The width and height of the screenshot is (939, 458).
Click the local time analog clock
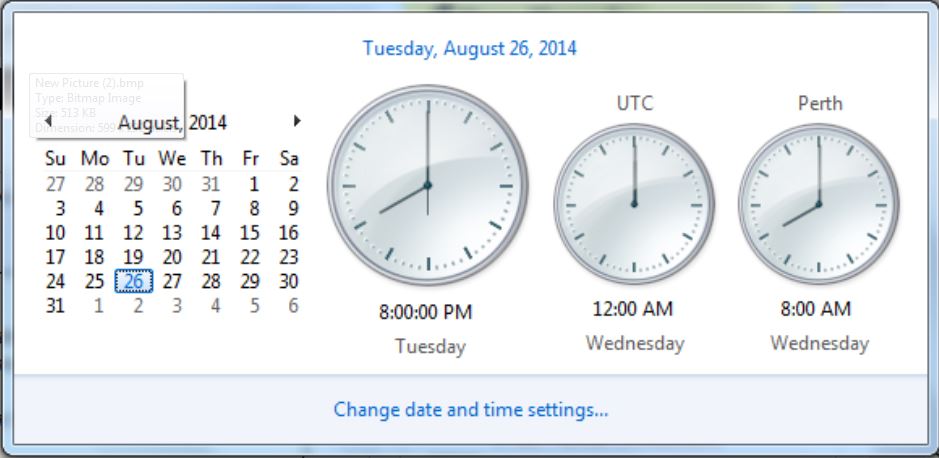coord(427,186)
